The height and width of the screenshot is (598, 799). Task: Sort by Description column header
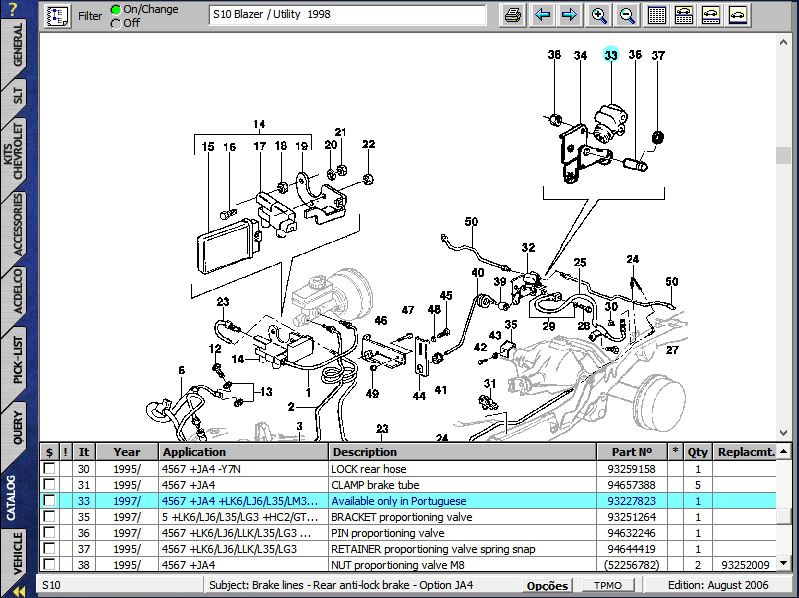click(x=462, y=452)
